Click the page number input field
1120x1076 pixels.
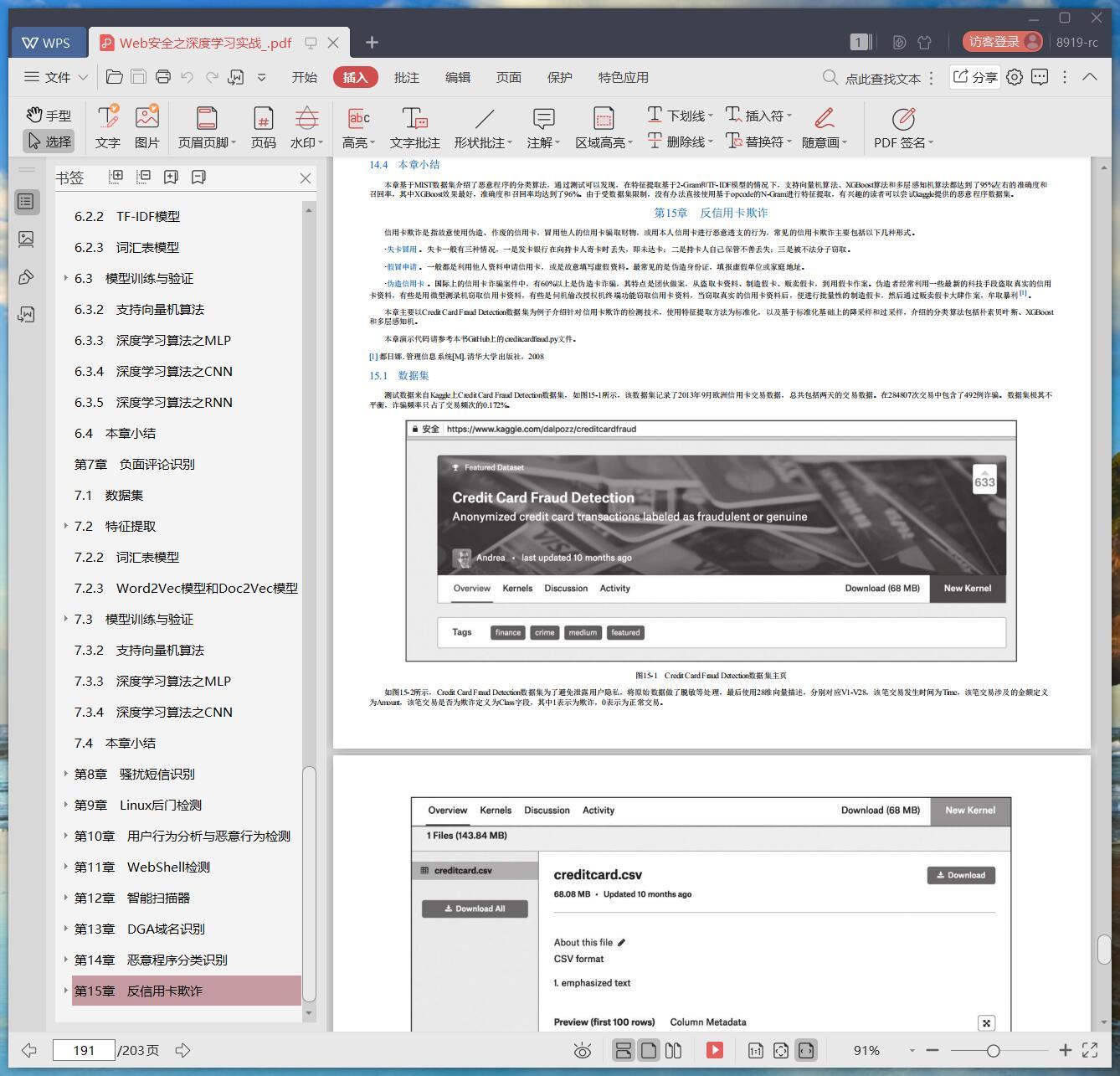tap(83, 1050)
